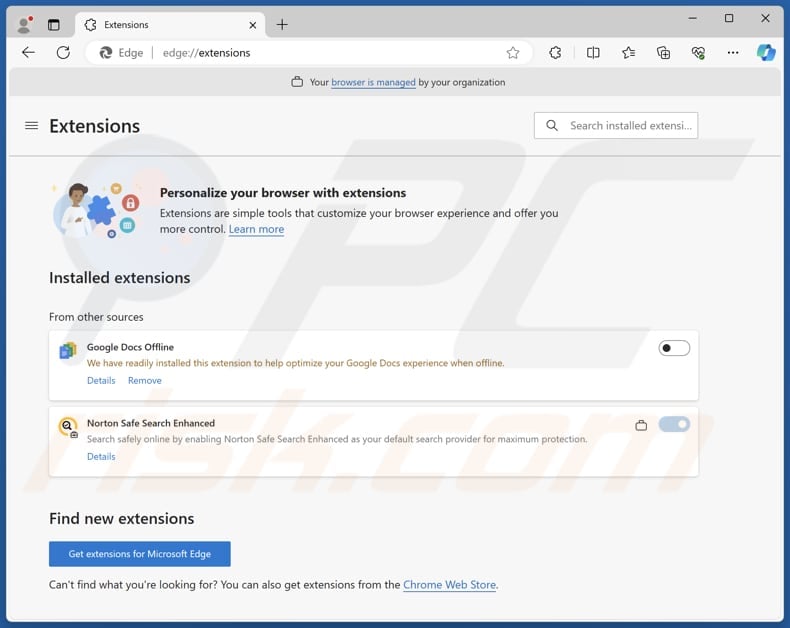
Task: Click the extensions illustration image
Action: point(97,210)
